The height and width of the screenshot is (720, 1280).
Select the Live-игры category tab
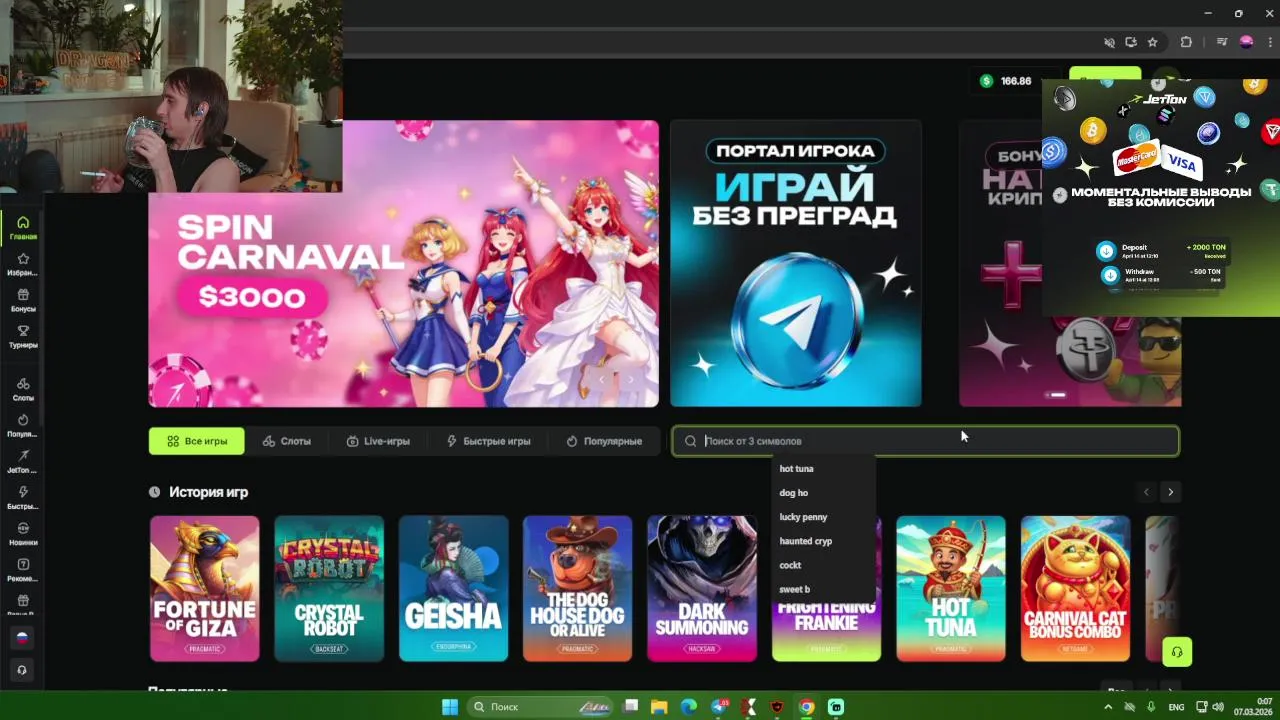click(x=378, y=441)
